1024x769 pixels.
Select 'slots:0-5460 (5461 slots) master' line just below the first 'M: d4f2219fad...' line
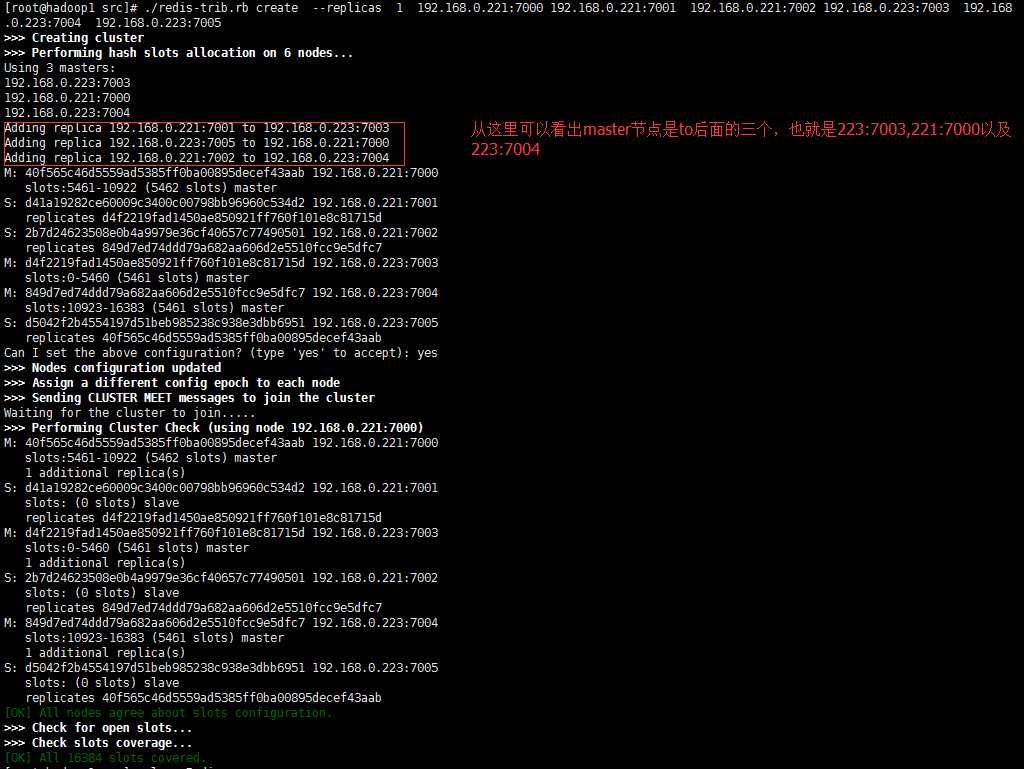pos(137,278)
